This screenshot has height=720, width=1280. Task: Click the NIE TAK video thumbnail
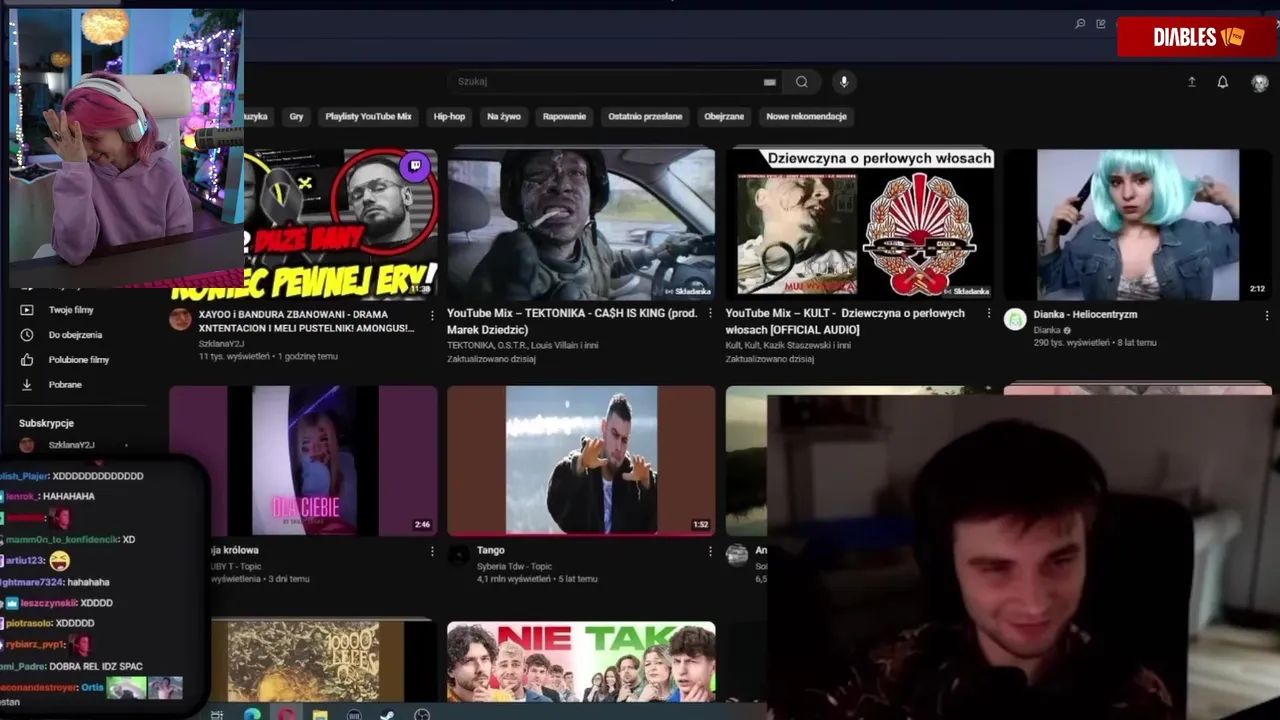581,662
